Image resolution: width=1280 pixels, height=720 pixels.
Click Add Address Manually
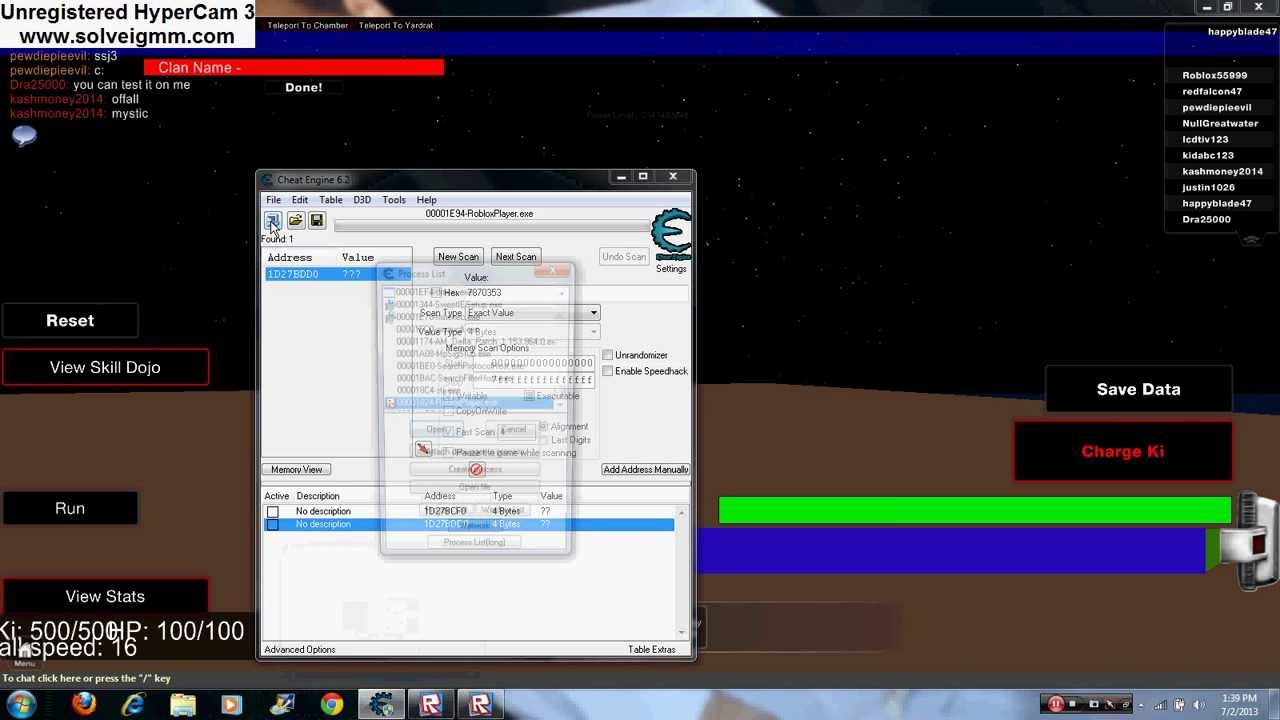point(645,470)
